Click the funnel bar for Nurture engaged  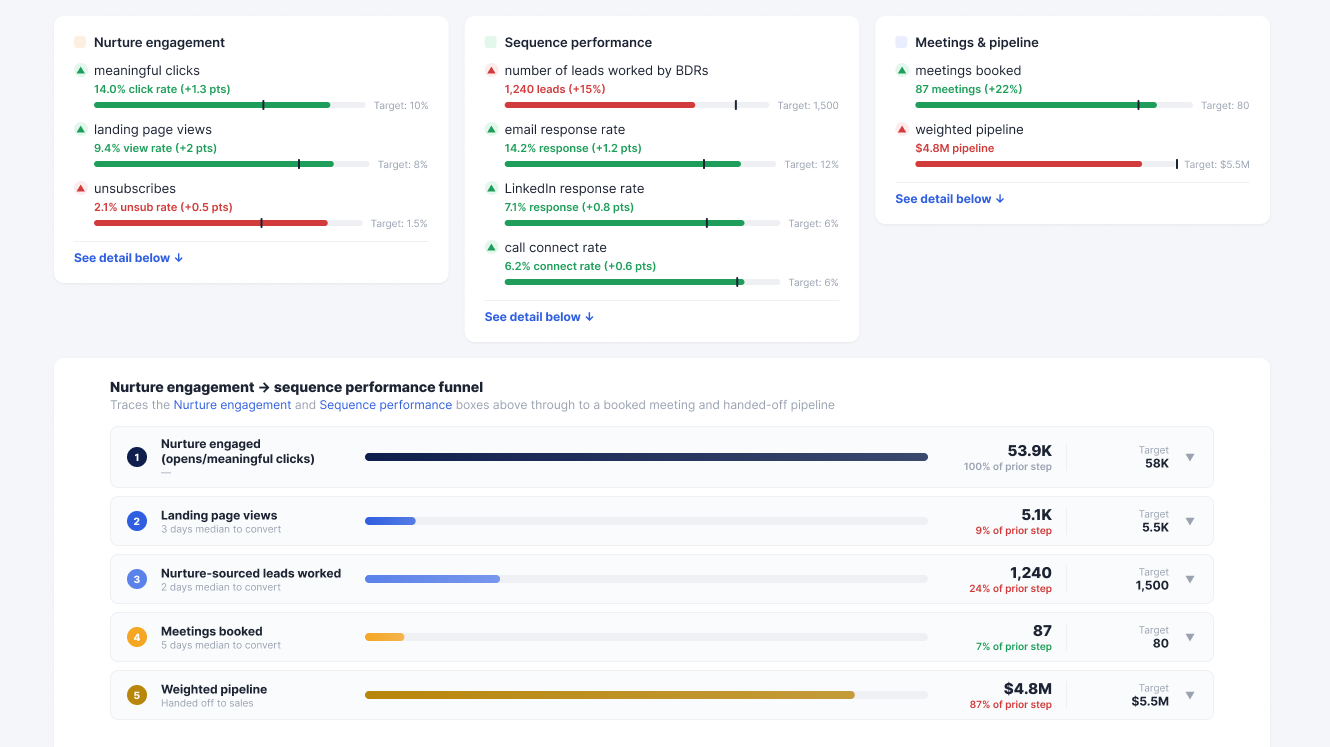click(646, 457)
